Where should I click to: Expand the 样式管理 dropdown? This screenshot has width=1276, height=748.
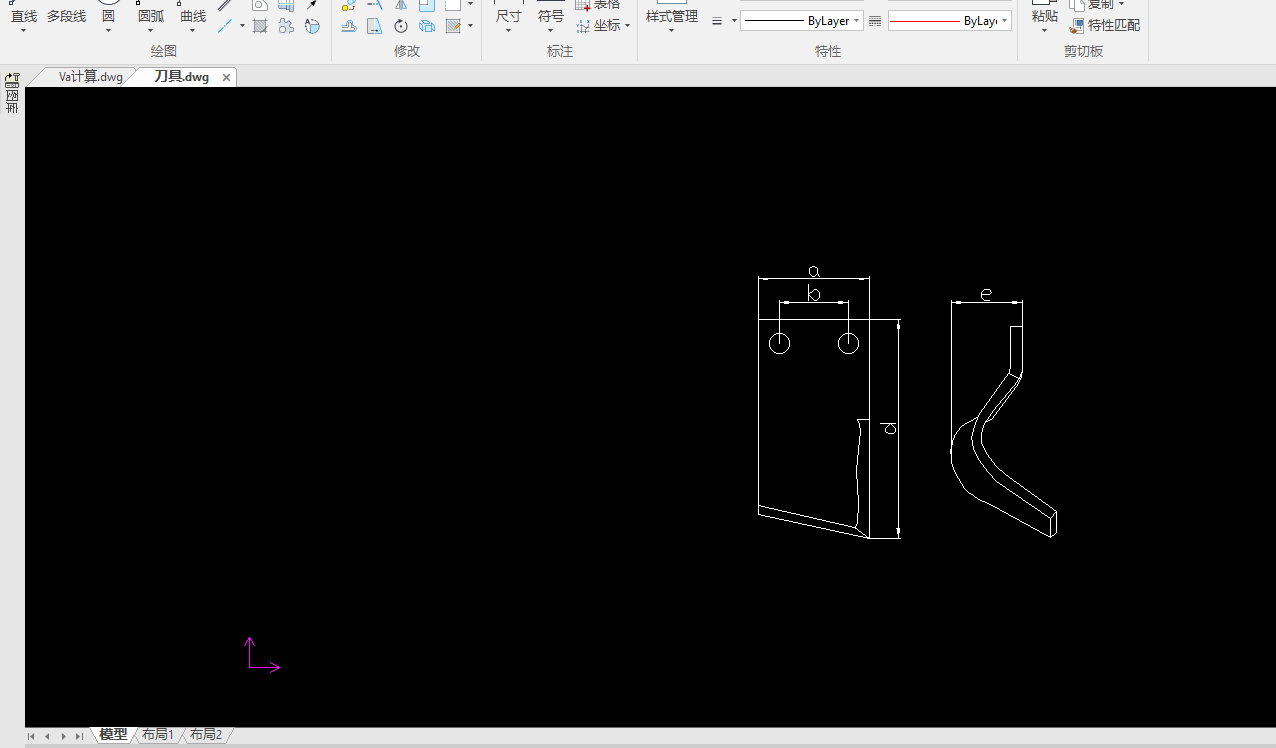[671, 30]
